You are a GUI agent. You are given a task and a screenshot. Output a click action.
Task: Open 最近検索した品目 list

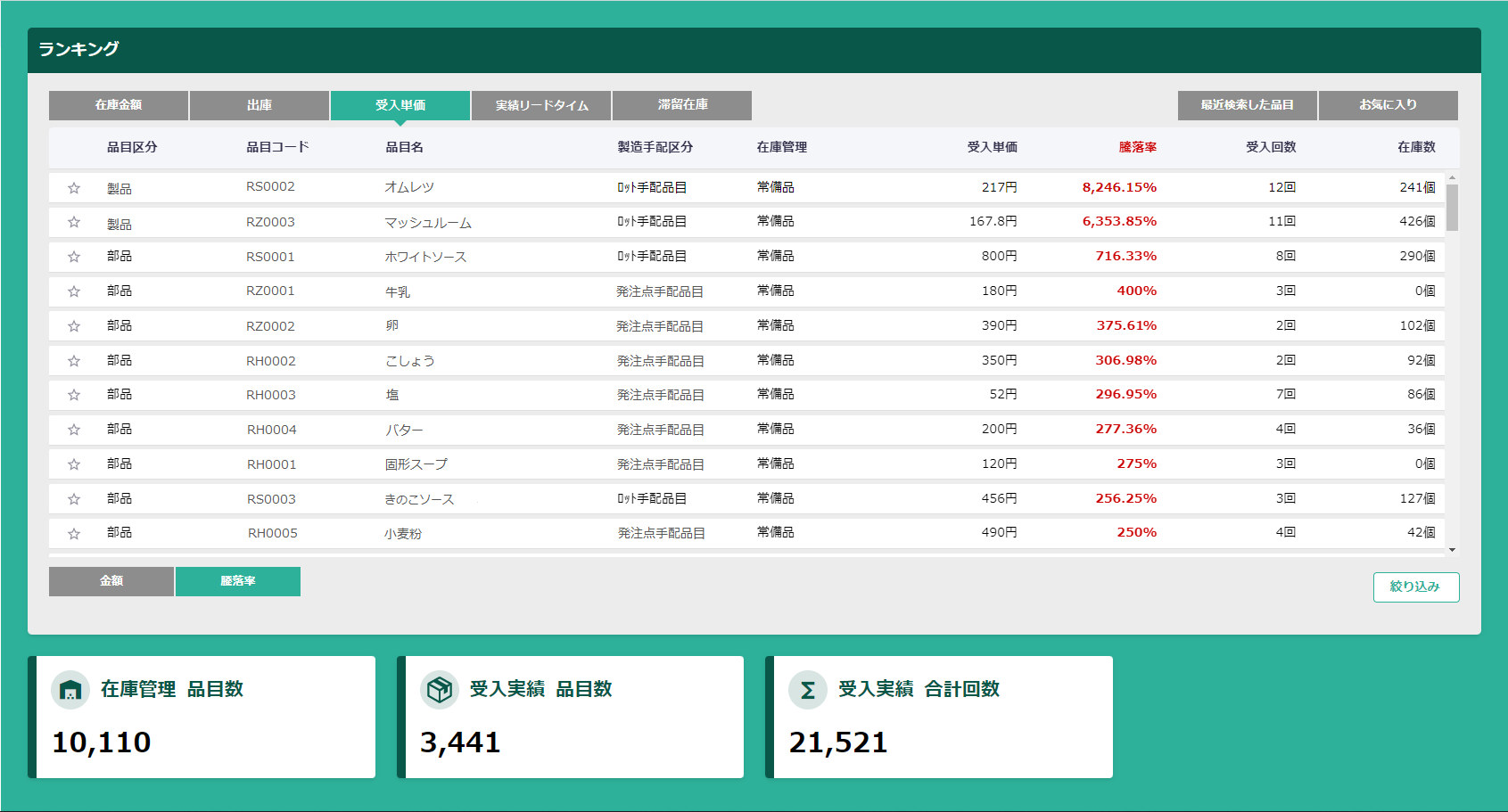(1247, 105)
